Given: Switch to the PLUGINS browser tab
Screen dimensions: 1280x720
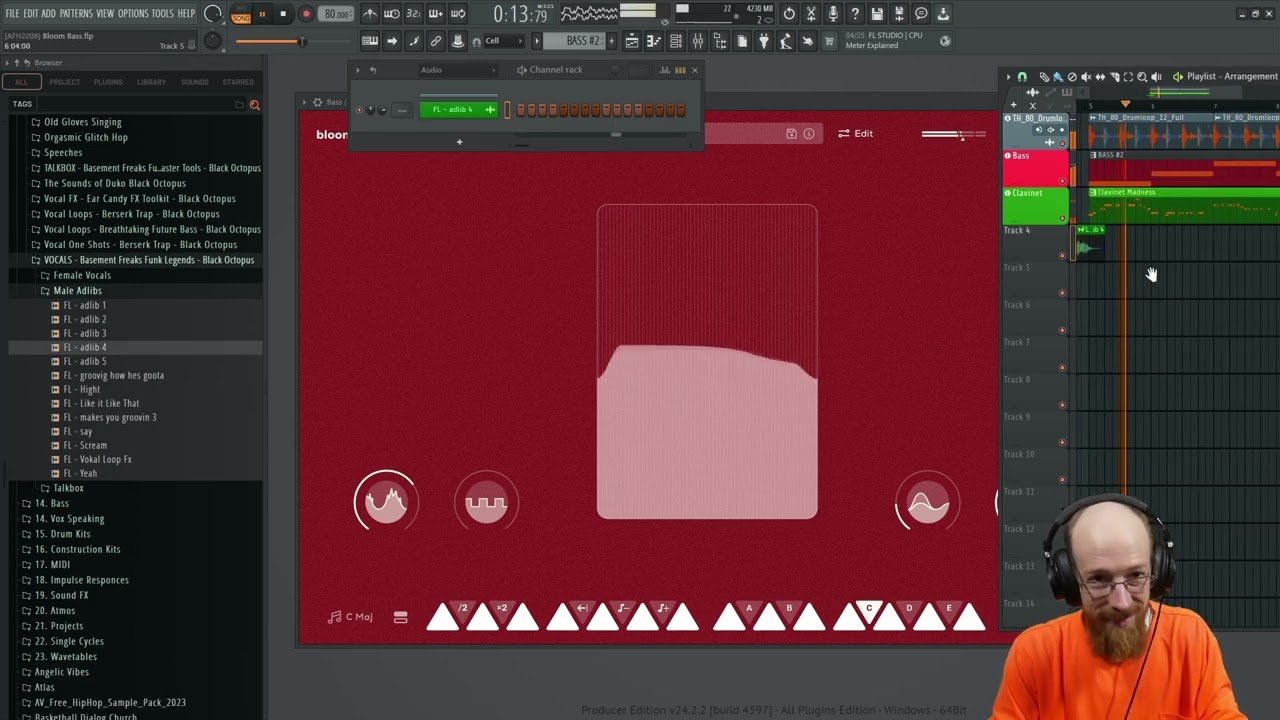Looking at the screenshot, I should tap(108, 82).
